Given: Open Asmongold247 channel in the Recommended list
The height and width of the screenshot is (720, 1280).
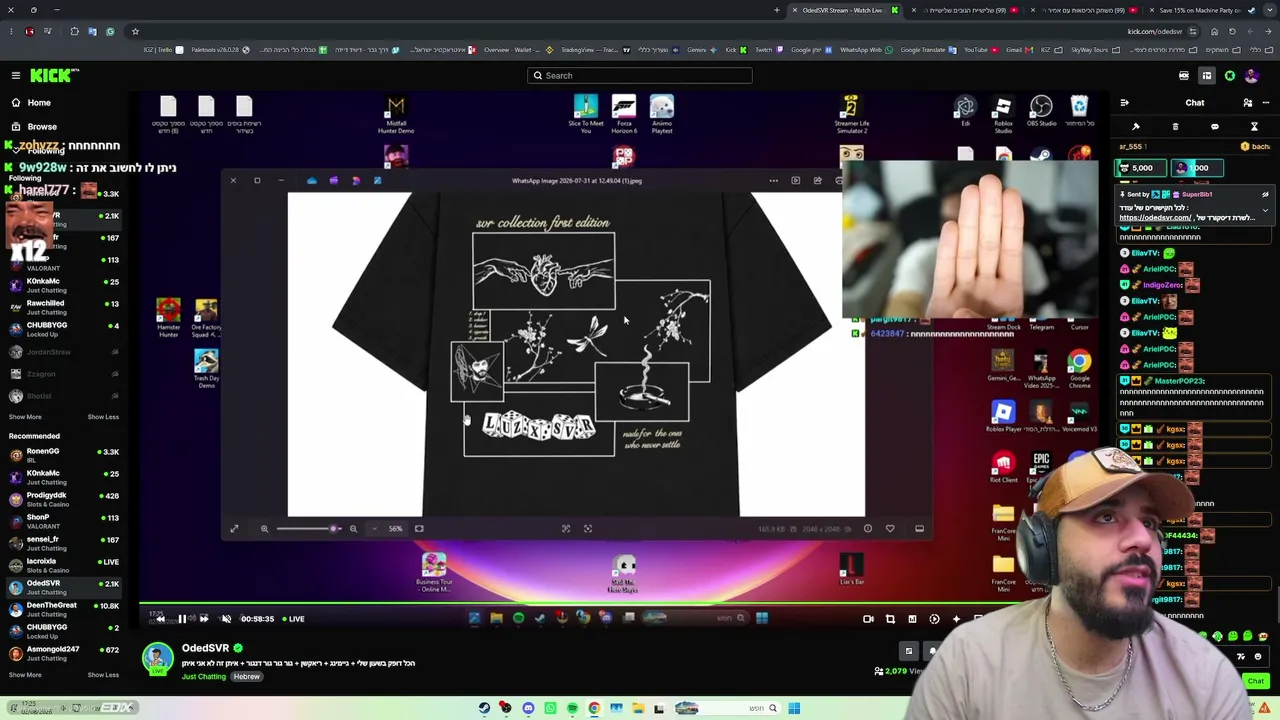Looking at the screenshot, I should click(65, 653).
